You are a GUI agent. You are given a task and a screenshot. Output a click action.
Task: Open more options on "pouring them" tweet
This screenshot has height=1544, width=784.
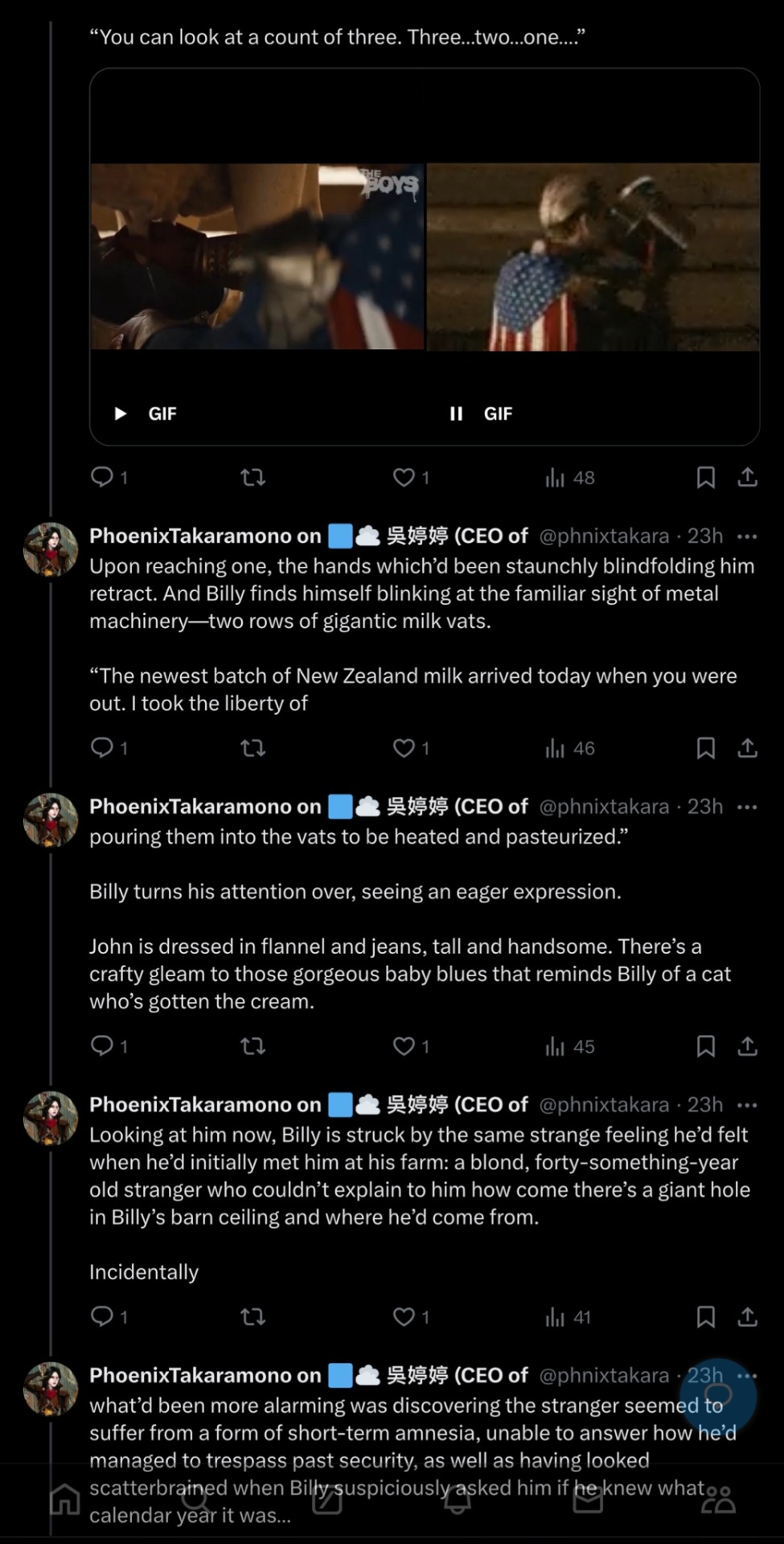[747, 807]
